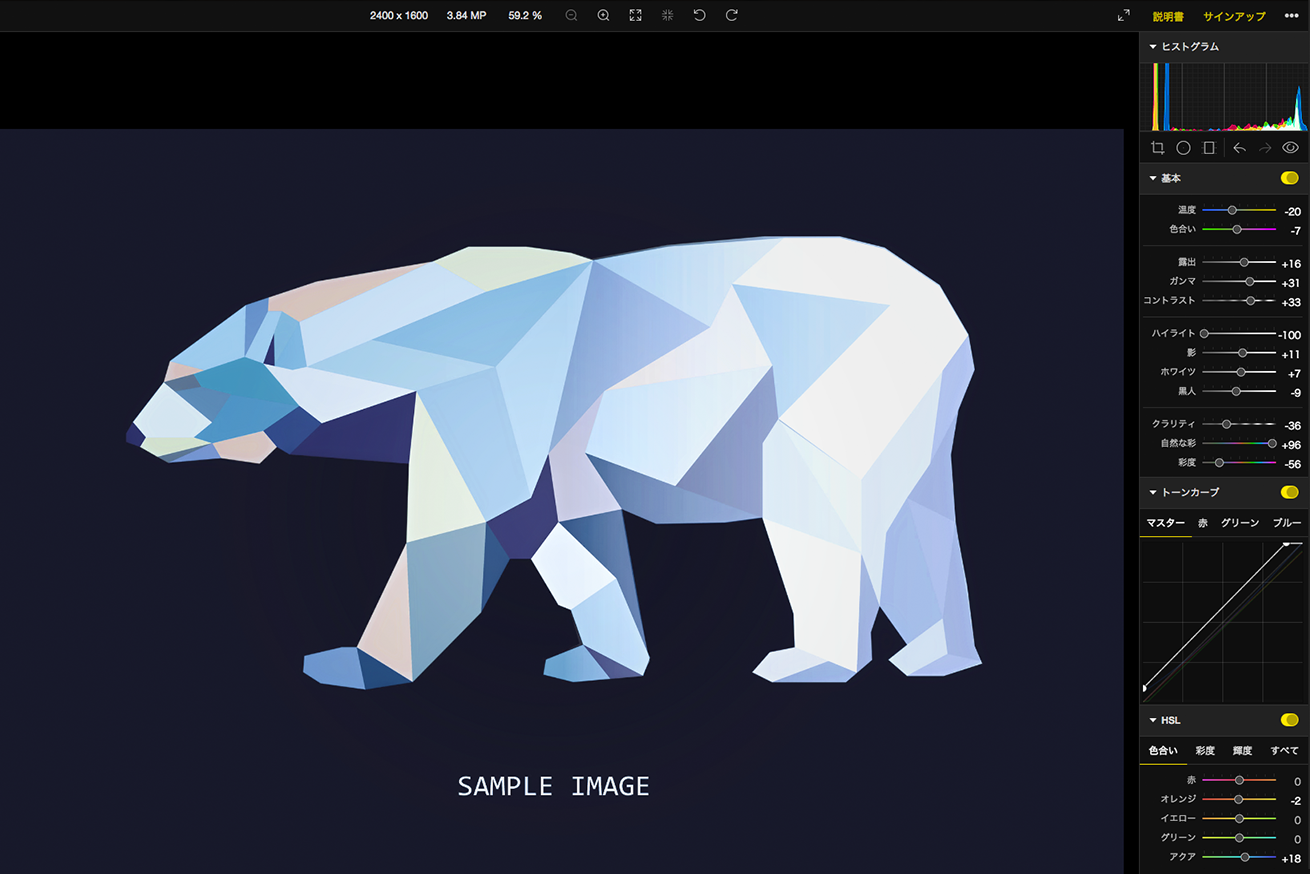Click the polar bear image on the canvas
Viewport: 1310px width, 874px height.
[x=554, y=460]
